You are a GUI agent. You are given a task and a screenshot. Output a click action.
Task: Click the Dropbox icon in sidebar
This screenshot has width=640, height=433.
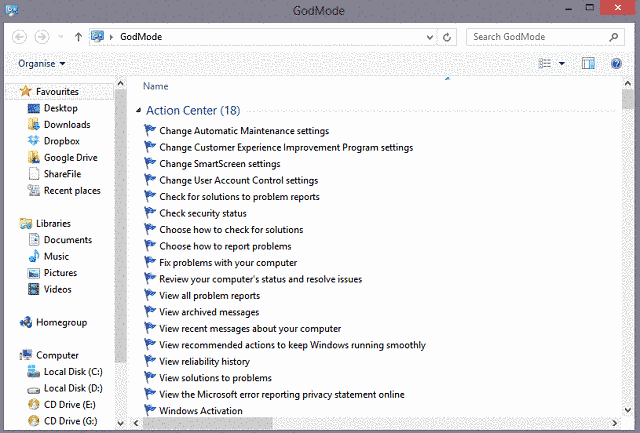pos(33,141)
